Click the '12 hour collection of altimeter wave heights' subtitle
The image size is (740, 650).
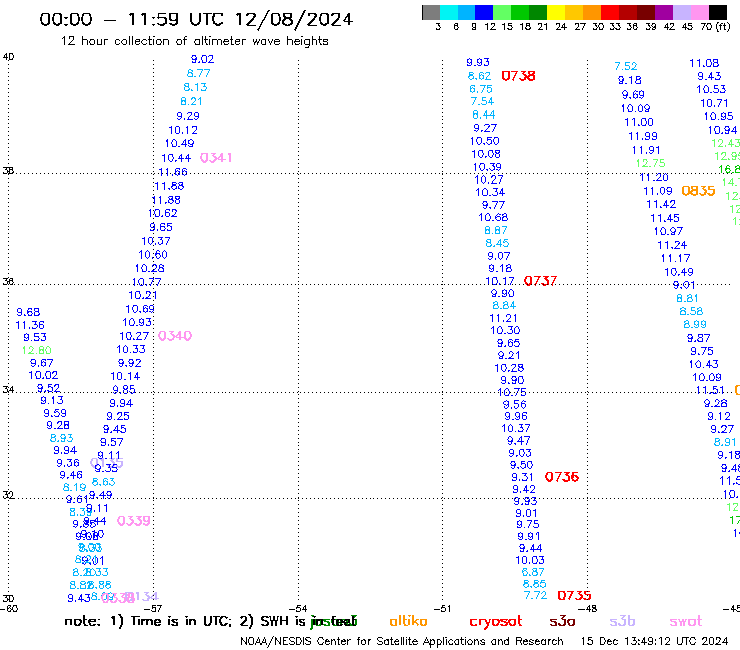click(194, 41)
